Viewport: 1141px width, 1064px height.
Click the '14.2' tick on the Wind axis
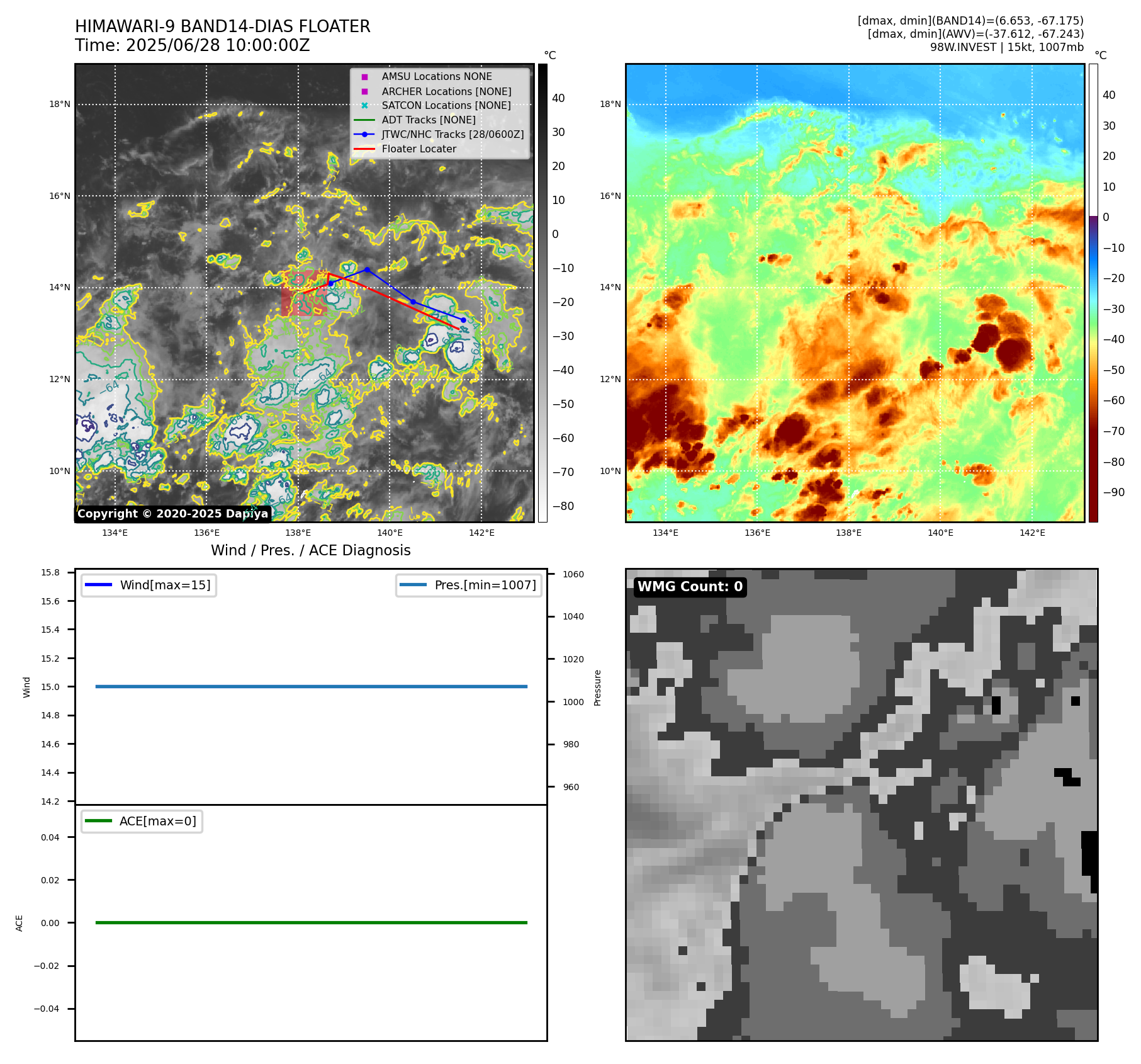point(50,801)
